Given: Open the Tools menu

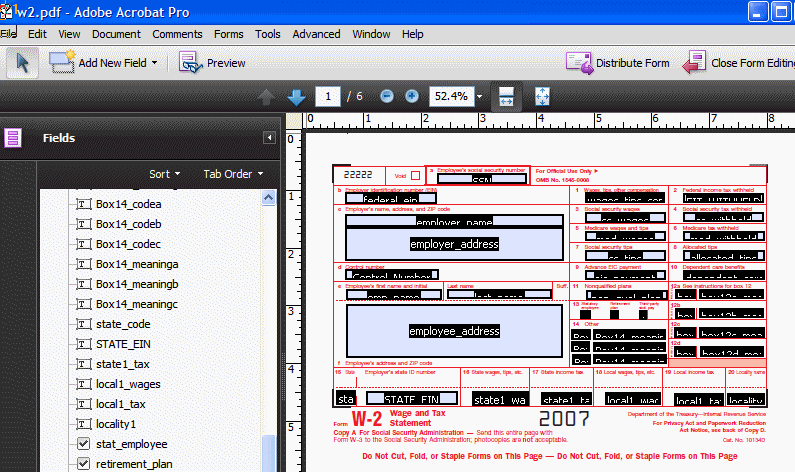Looking at the screenshot, I should (267, 34).
